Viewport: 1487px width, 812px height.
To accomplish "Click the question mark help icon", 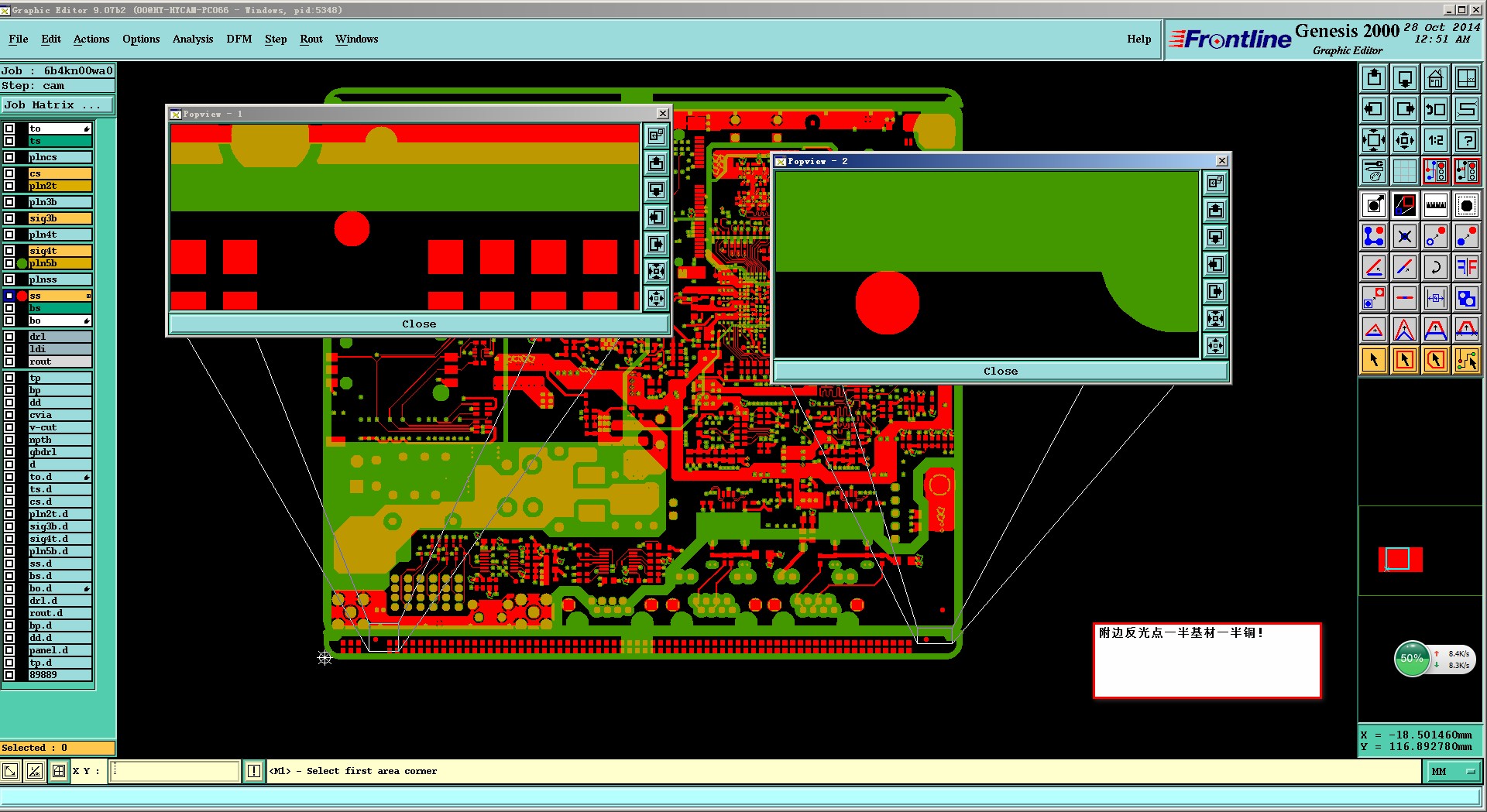I will coord(1467,140).
